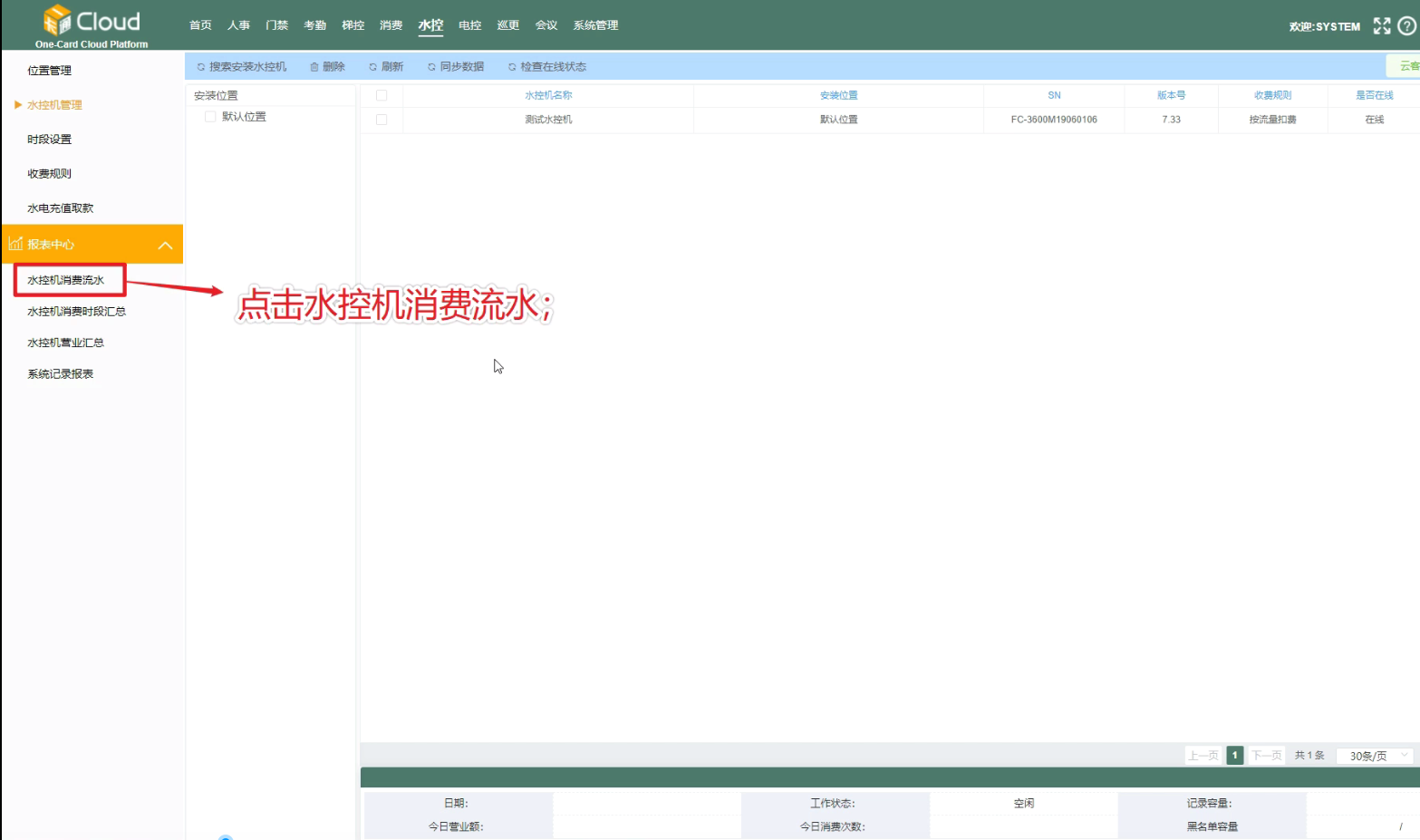Collapse 报表中心 using its chevron arrow
The width and height of the screenshot is (1420, 840).
pyautogui.click(x=165, y=246)
